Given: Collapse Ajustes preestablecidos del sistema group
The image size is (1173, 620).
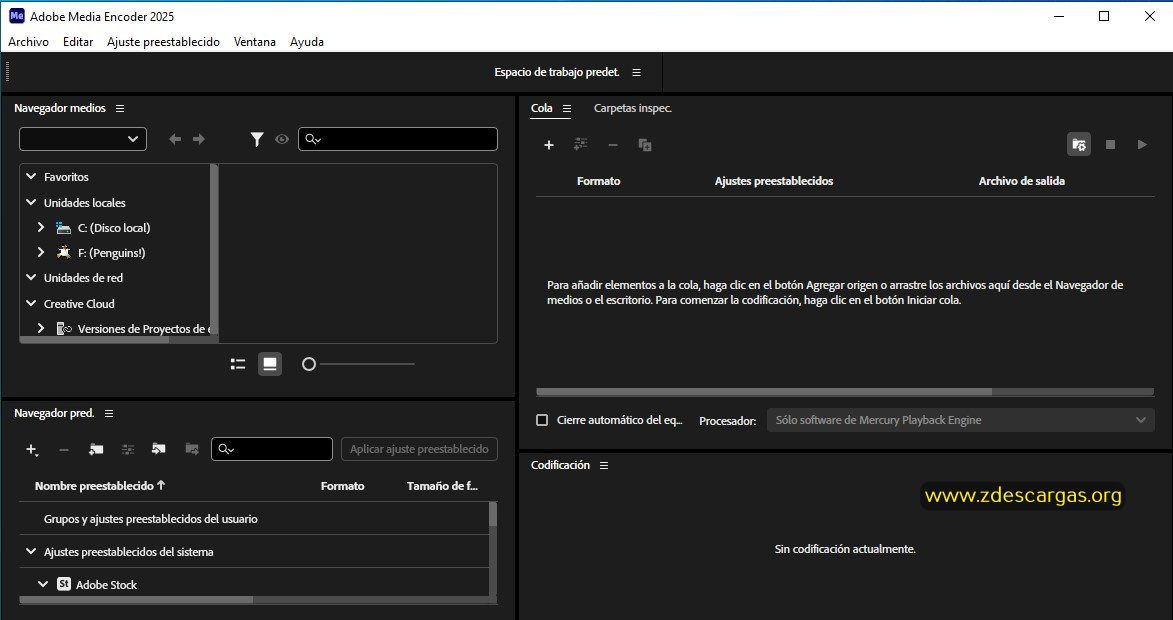Looking at the screenshot, I should tap(31, 552).
